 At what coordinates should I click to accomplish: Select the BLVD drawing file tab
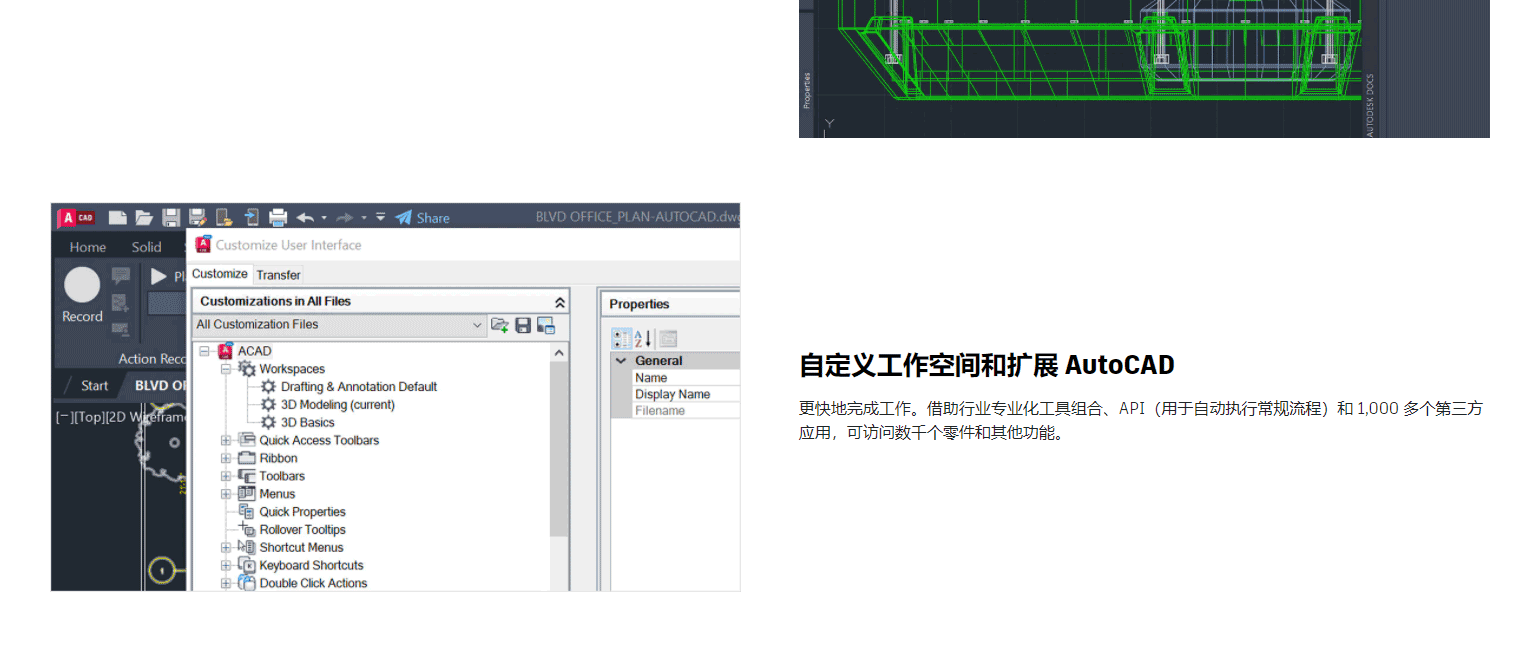click(x=160, y=385)
